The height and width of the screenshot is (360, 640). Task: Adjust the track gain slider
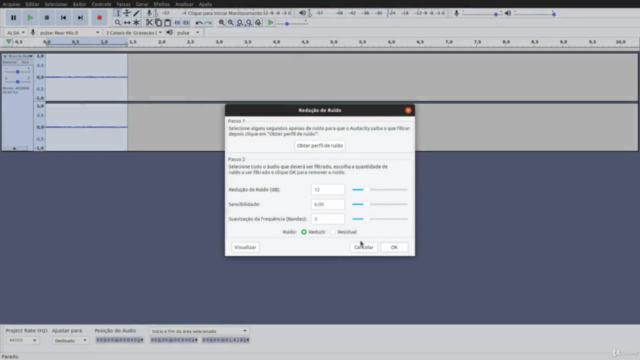point(18,72)
